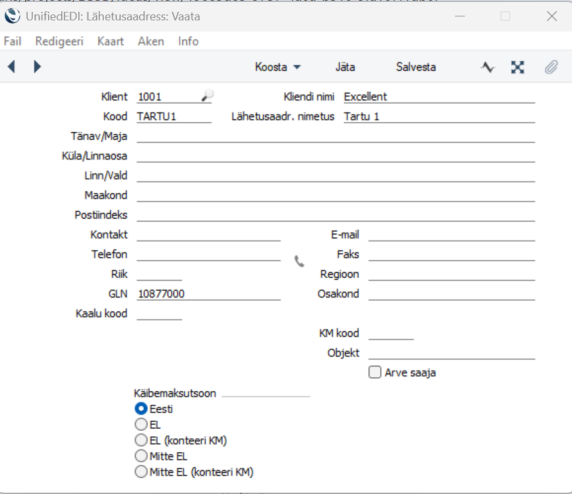Go to next record arrow

click(37, 67)
